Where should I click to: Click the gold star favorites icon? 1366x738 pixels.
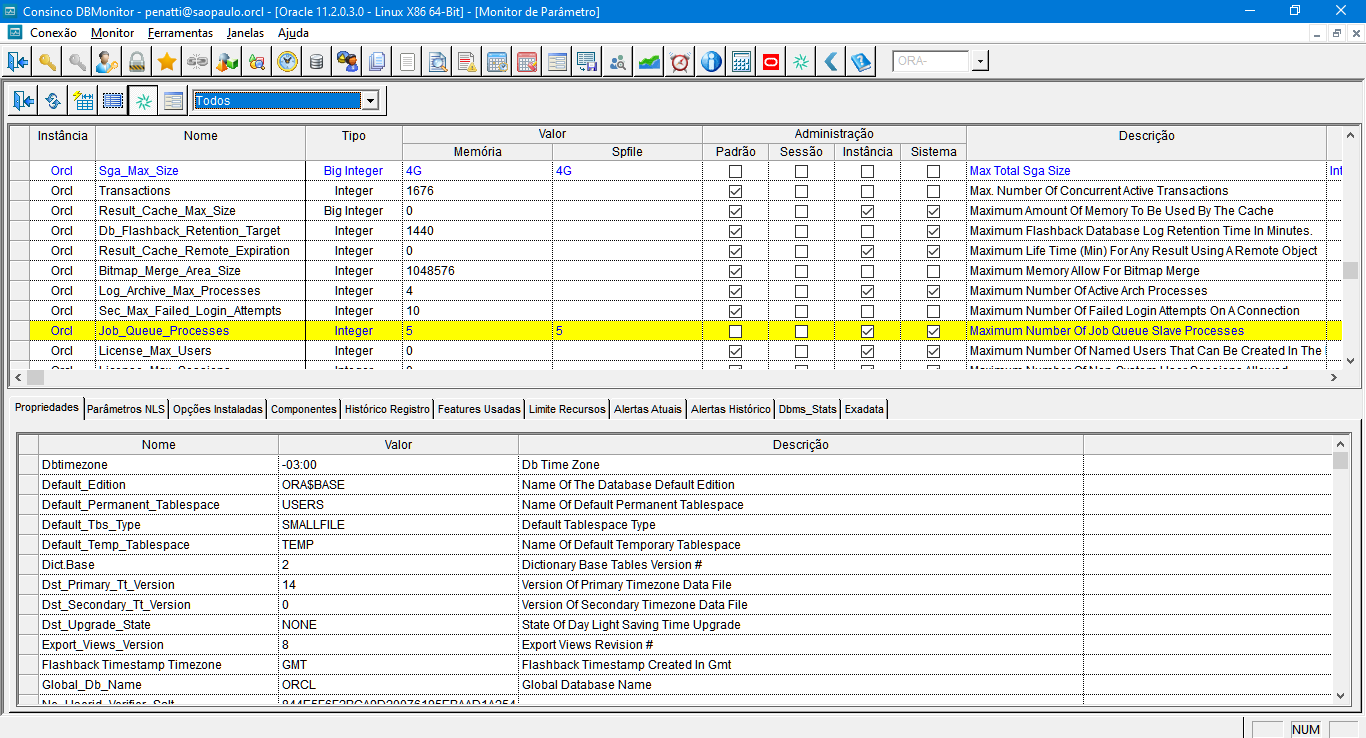point(167,62)
